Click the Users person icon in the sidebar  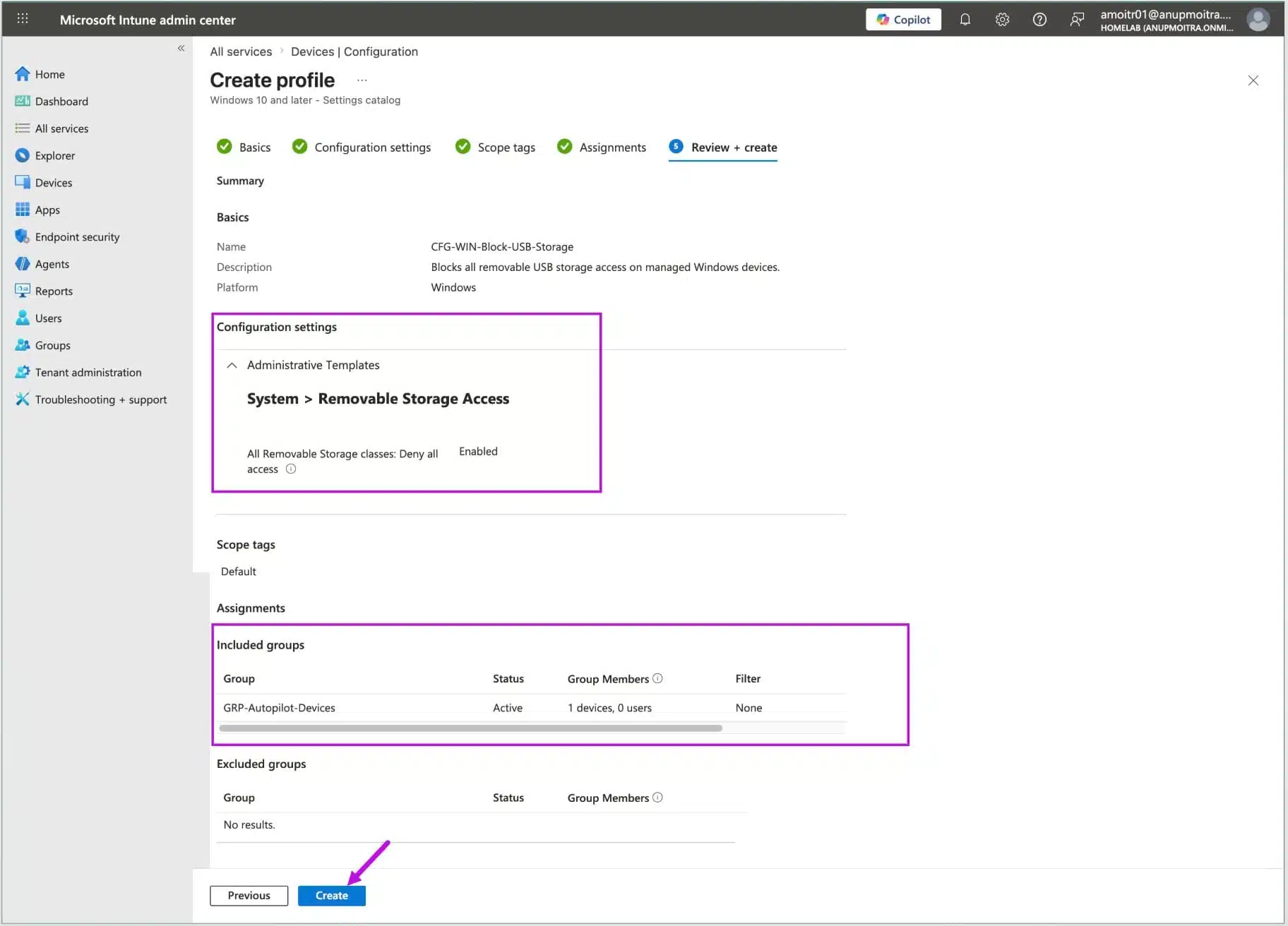click(x=23, y=318)
